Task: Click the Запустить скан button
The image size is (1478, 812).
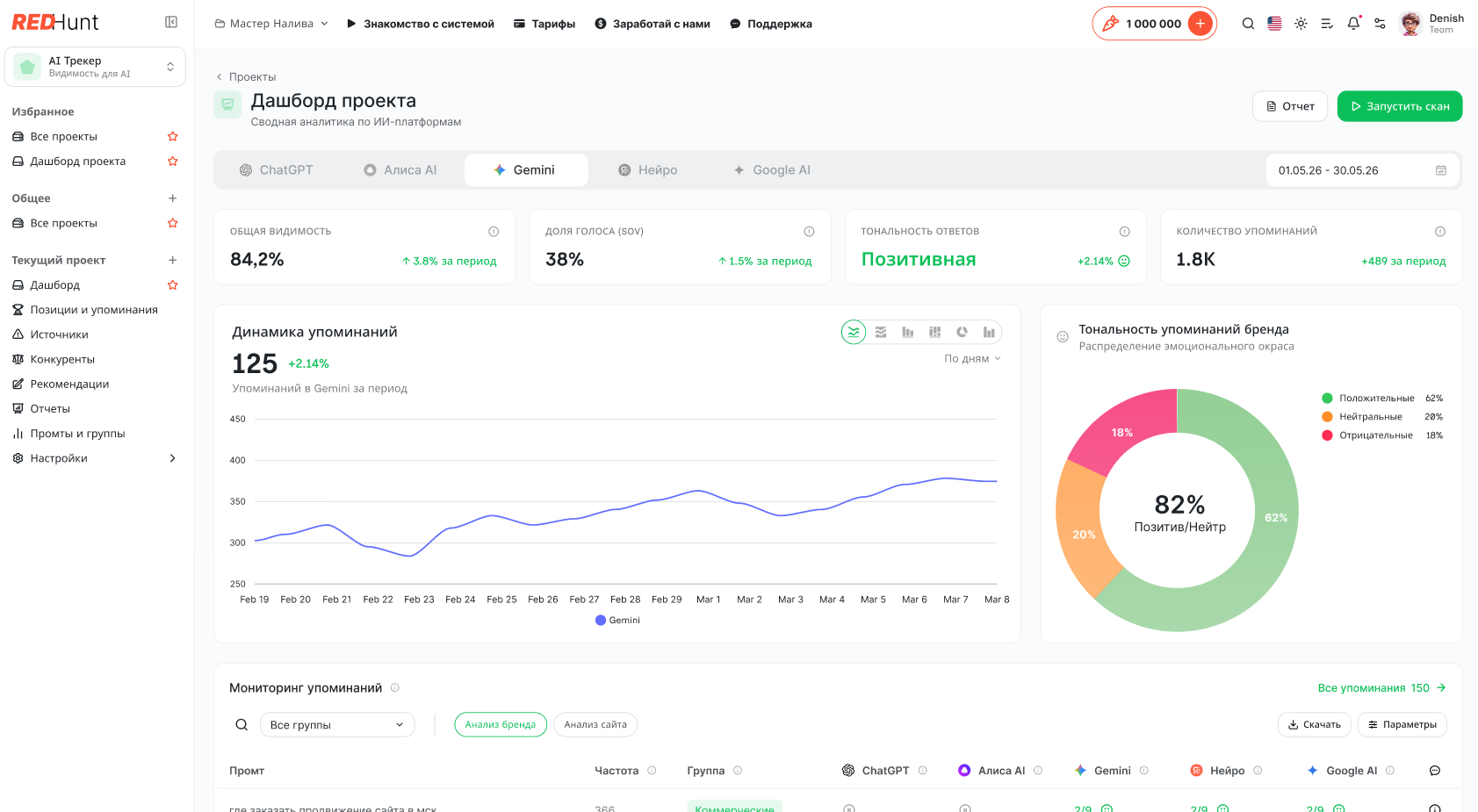Action: [x=1400, y=106]
